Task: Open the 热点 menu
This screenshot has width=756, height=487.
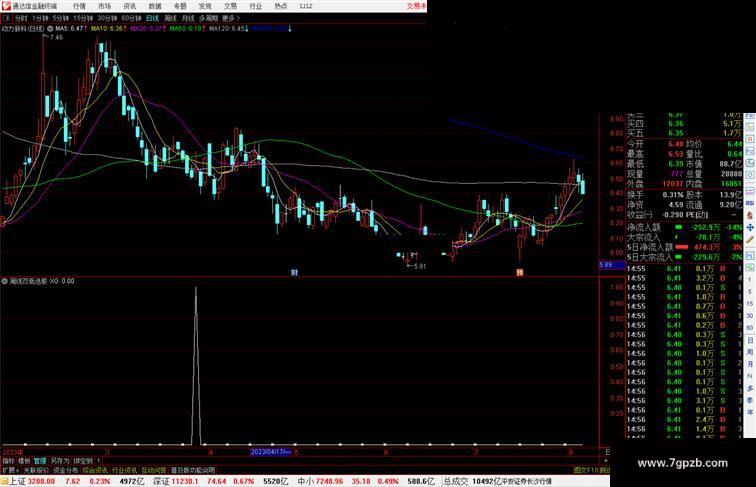Action: [x=281, y=6]
